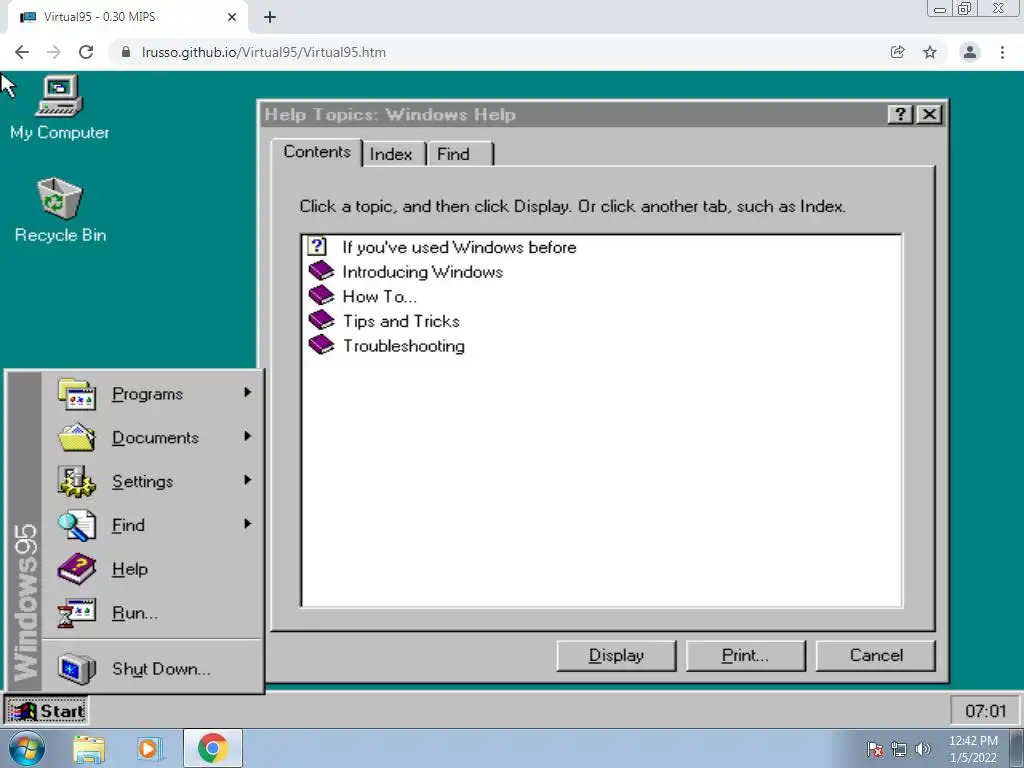
Task: Click the browser address bar URL
Action: 264,52
